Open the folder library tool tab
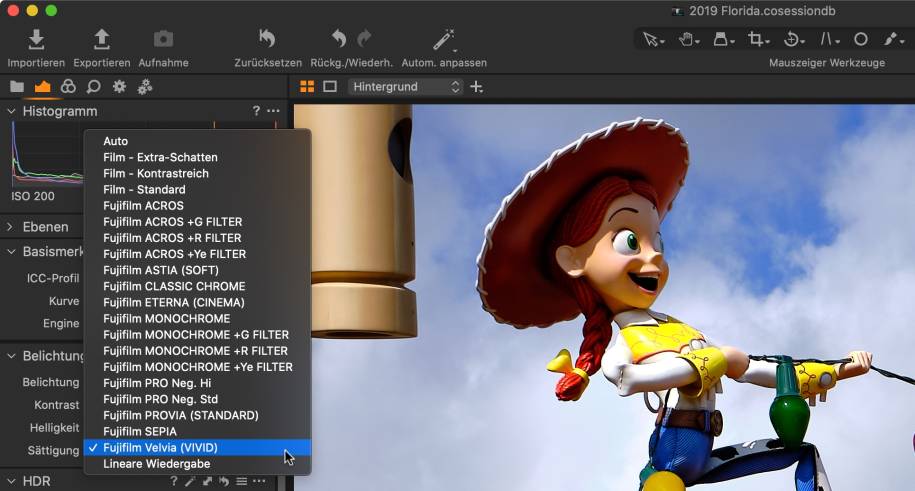This screenshot has height=491, width=915. (17, 87)
